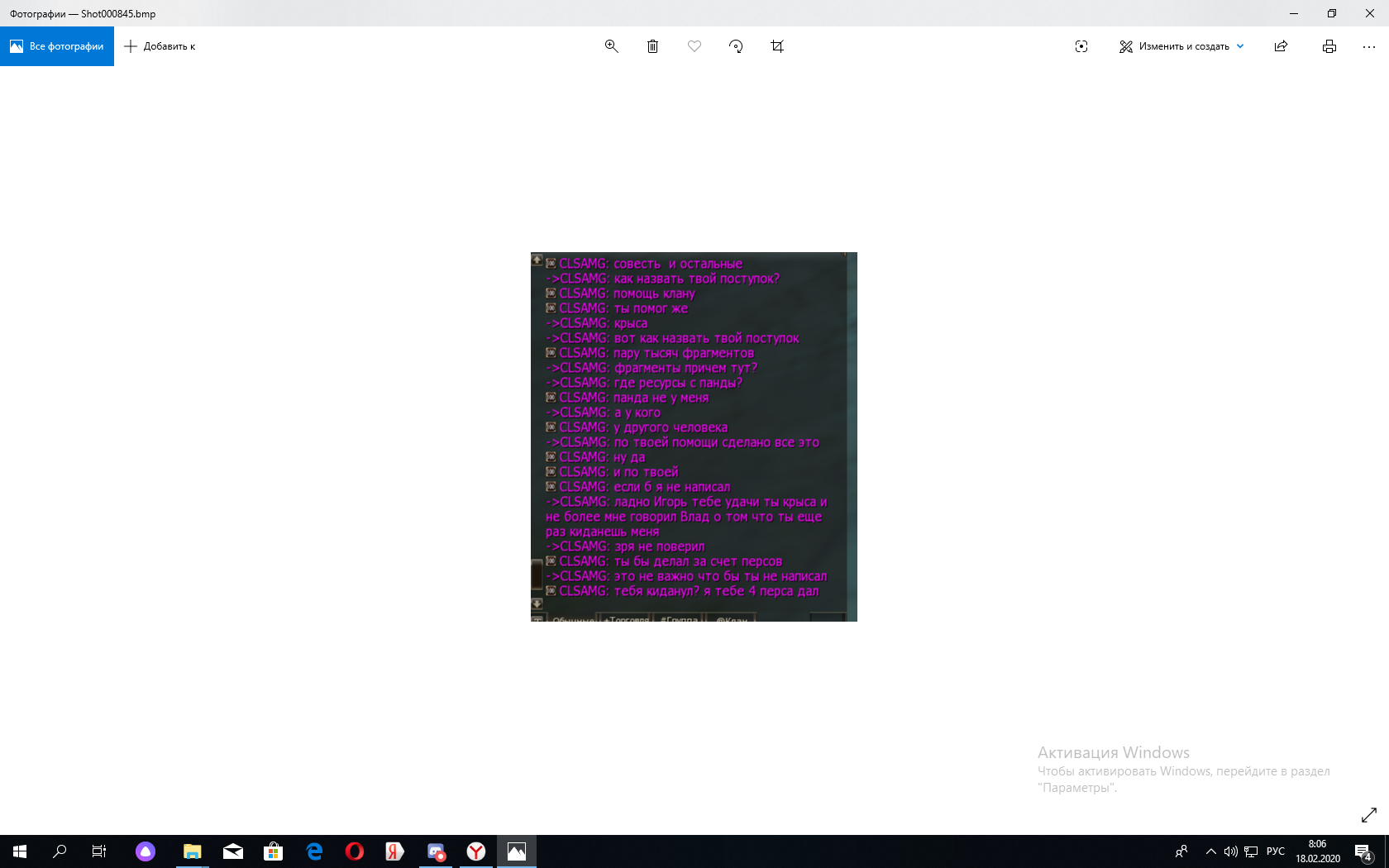Click the visual search focus icon
Image resolution: width=1389 pixels, height=868 pixels.
[1081, 46]
